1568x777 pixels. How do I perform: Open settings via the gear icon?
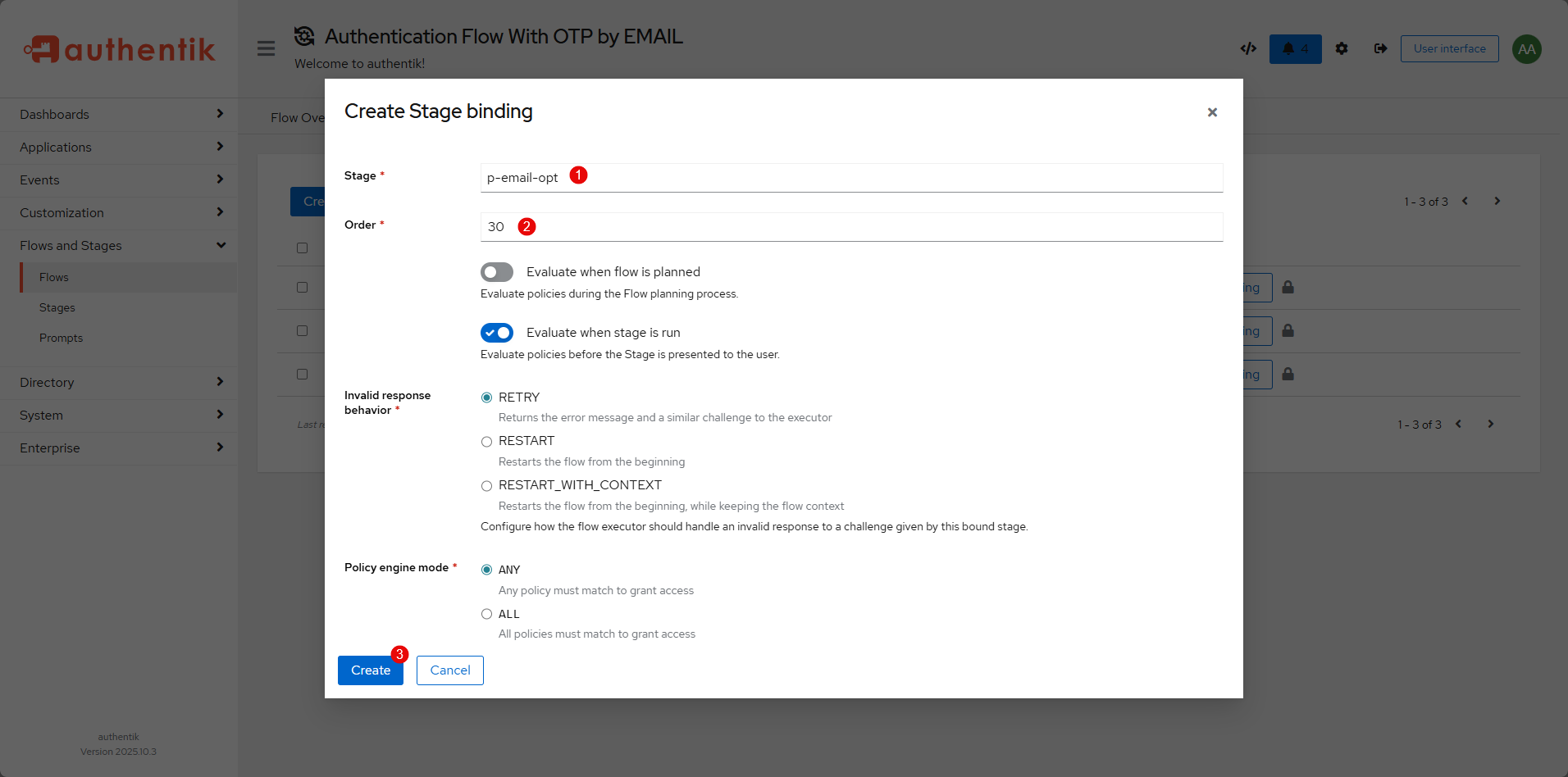pos(1342,49)
